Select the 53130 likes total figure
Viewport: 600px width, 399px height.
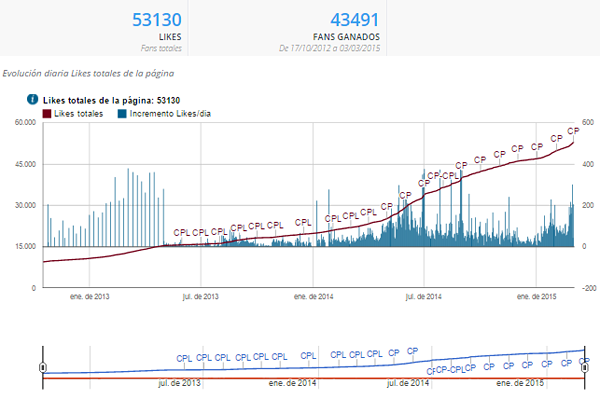point(157,20)
